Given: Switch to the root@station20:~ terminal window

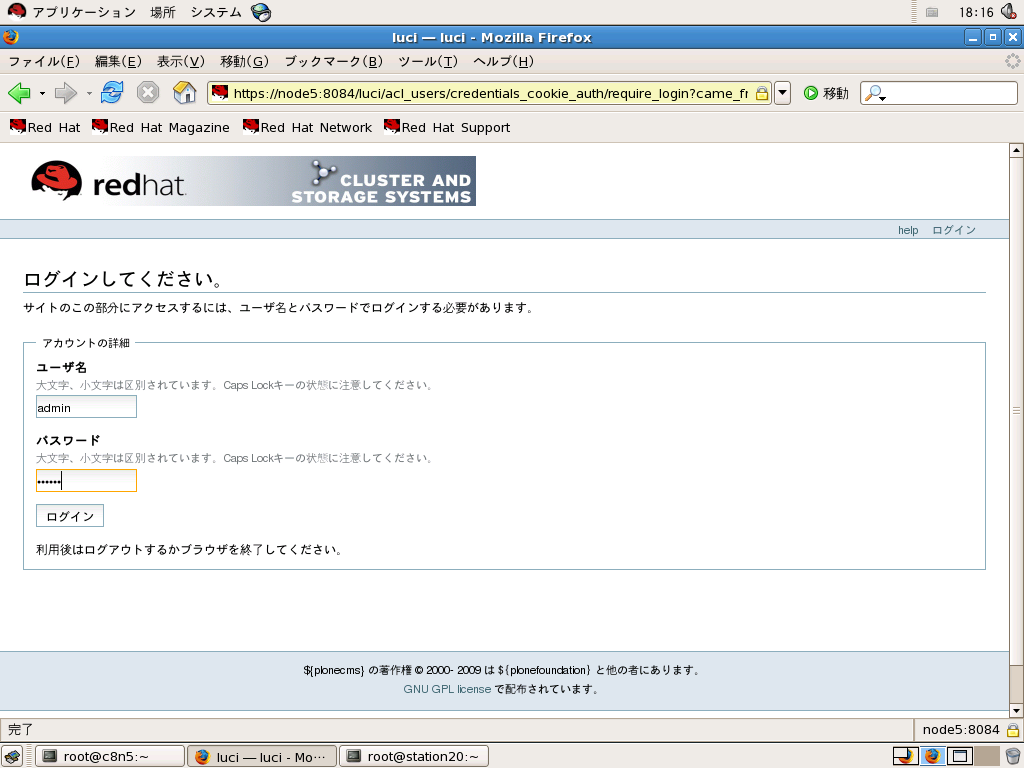Looking at the screenshot, I should click(x=413, y=756).
